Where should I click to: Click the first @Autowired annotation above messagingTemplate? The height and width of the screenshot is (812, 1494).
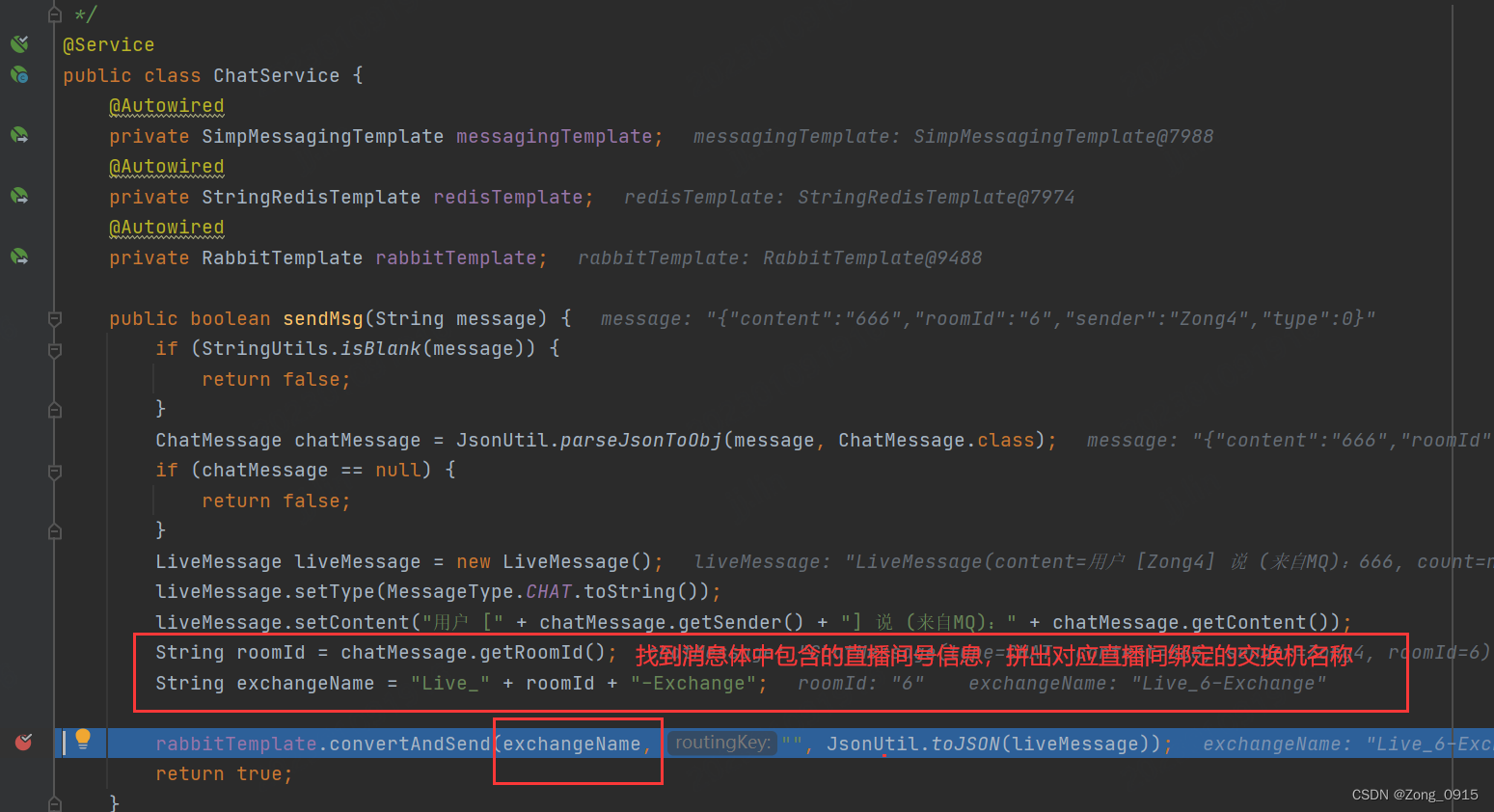click(166, 105)
